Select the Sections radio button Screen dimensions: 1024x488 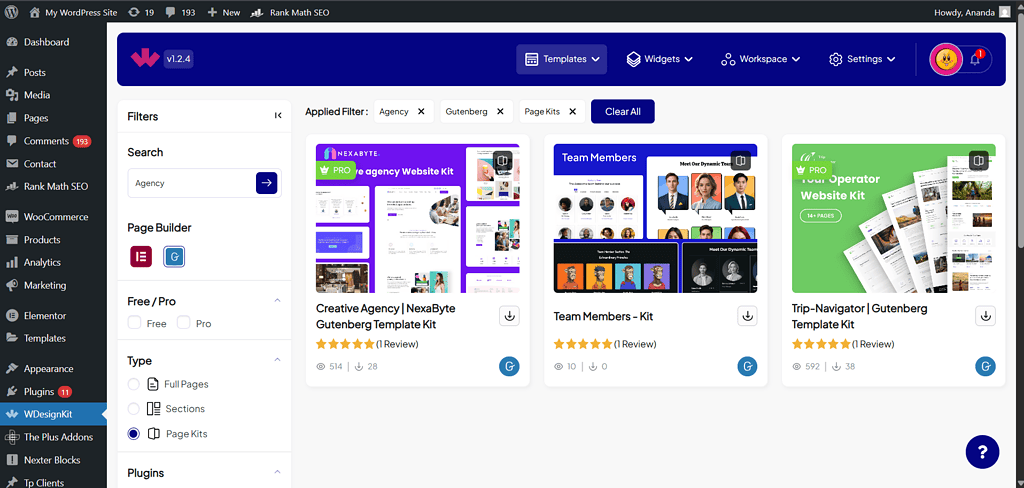coord(133,409)
